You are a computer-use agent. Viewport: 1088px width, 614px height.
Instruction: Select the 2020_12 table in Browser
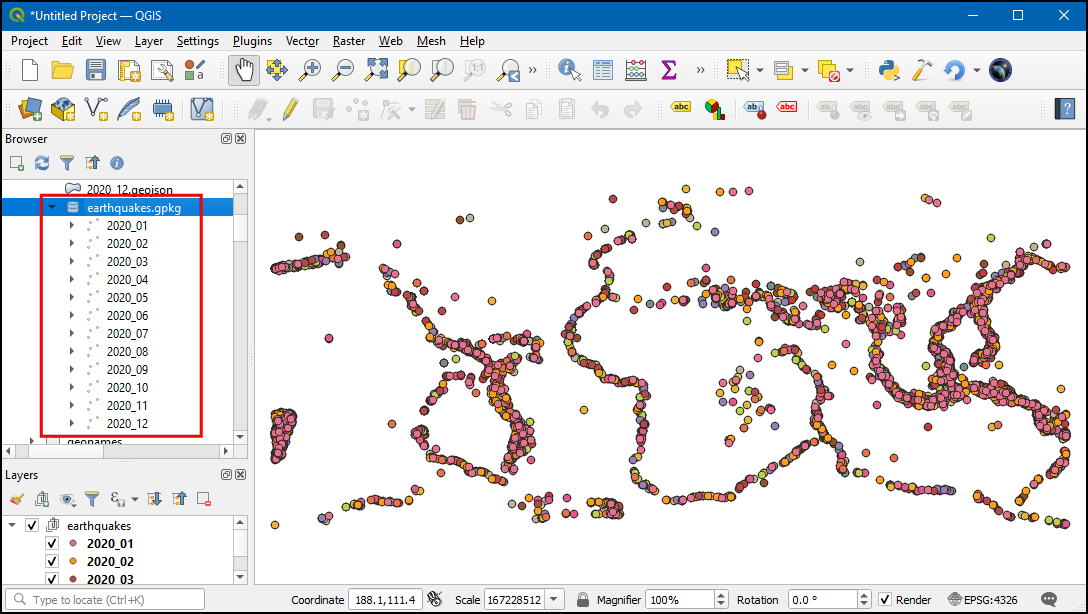[127, 423]
